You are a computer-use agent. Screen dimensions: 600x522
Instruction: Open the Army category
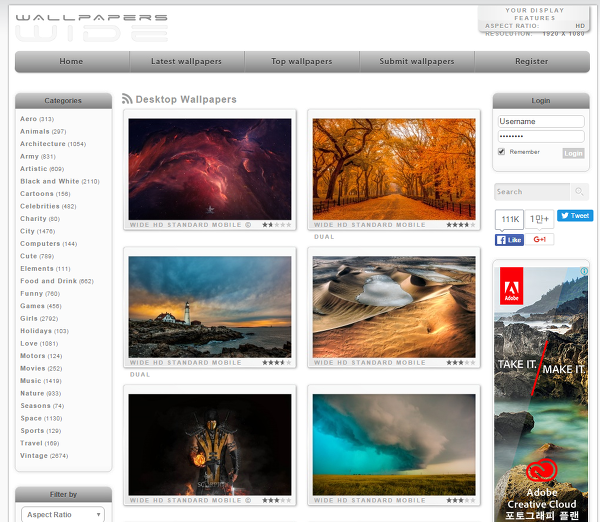(x=38, y=156)
